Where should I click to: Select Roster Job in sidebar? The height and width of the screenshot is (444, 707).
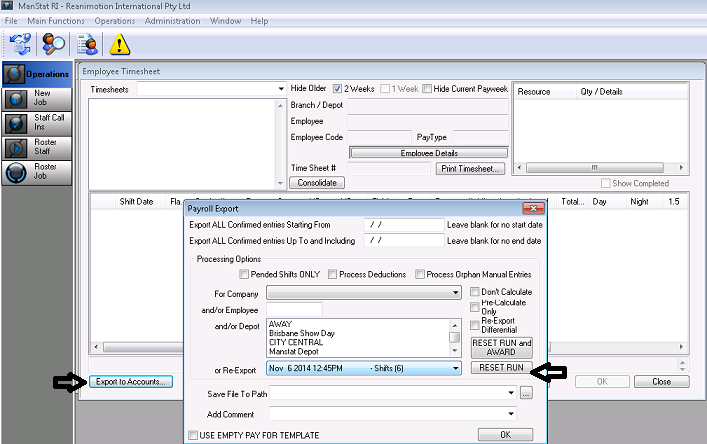point(37,171)
